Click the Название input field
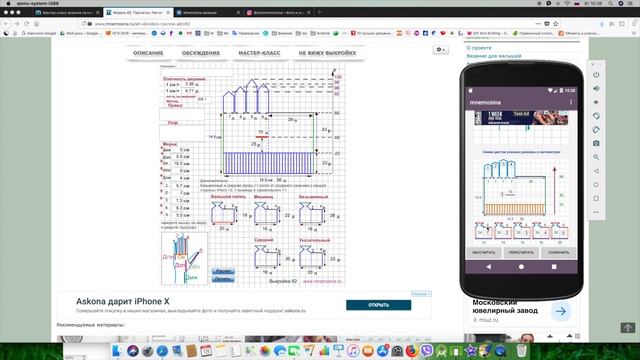This screenshot has width=640, height=360. point(197,73)
